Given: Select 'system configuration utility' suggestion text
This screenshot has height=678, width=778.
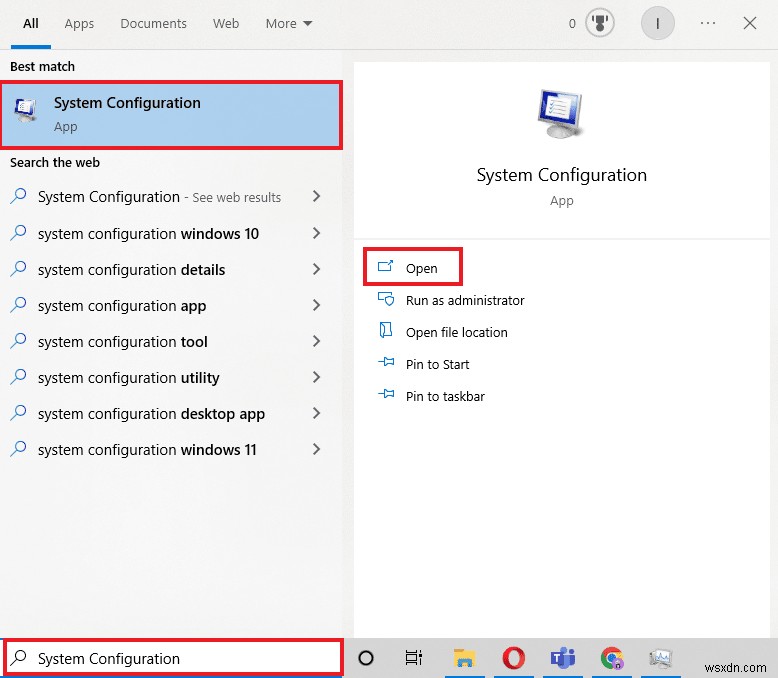Looking at the screenshot, I should click(x=129, y=378).
